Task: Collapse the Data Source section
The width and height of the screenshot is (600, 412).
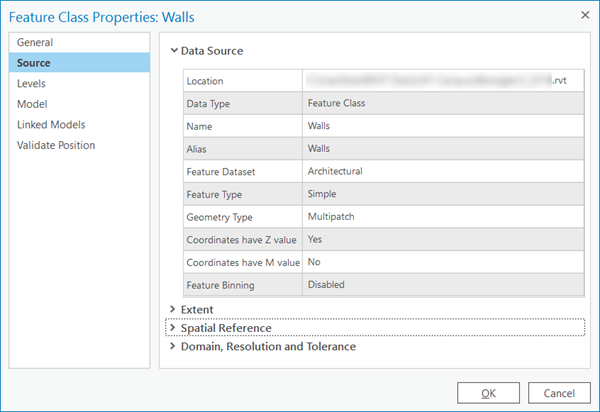Action: coord(174,50)
